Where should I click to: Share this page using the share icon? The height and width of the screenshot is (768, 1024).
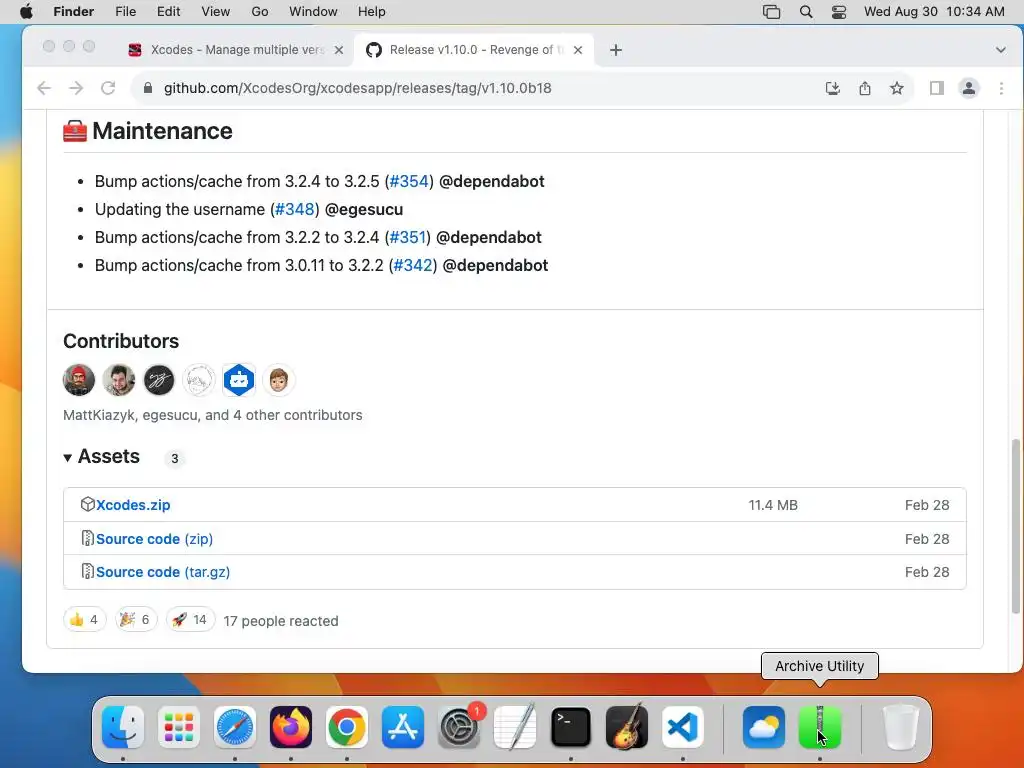(x=865, y=88)
